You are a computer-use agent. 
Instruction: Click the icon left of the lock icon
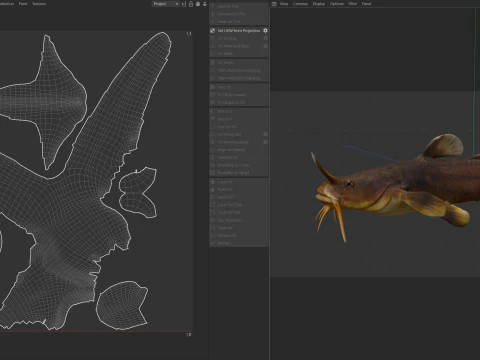pyautogui.click(x=184, y=4)
